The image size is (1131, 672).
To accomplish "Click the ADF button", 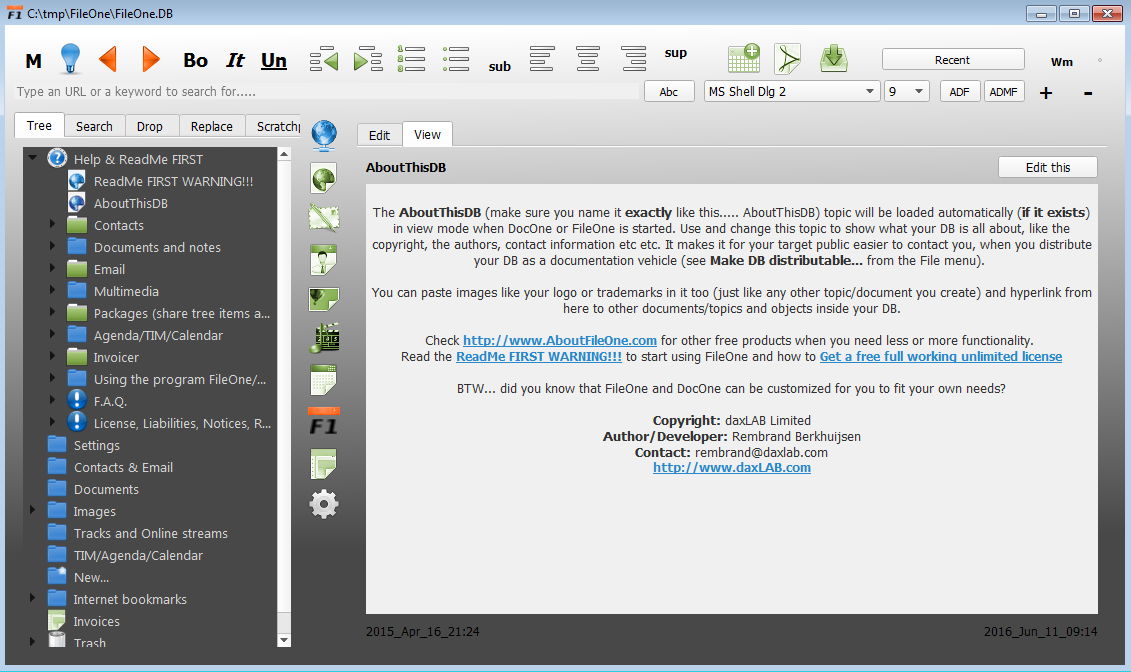I will tap(959, 92).
